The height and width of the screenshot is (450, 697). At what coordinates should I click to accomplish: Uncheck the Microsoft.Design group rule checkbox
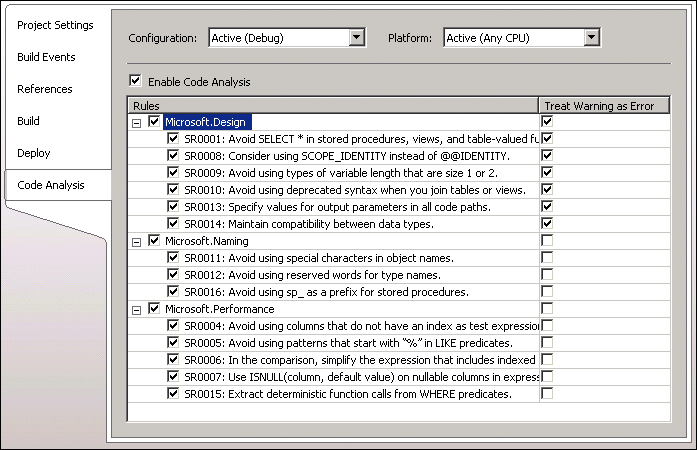(x=154, y=121)
